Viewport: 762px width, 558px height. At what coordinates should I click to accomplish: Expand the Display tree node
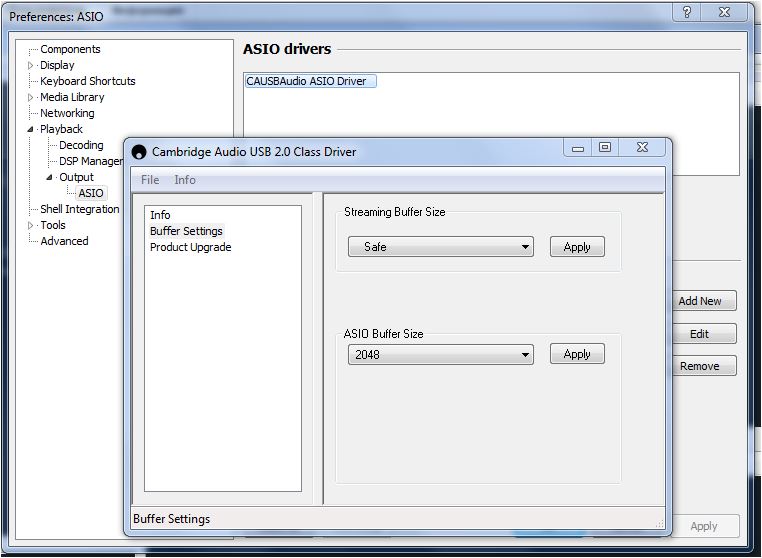click(x=30, y=65)
